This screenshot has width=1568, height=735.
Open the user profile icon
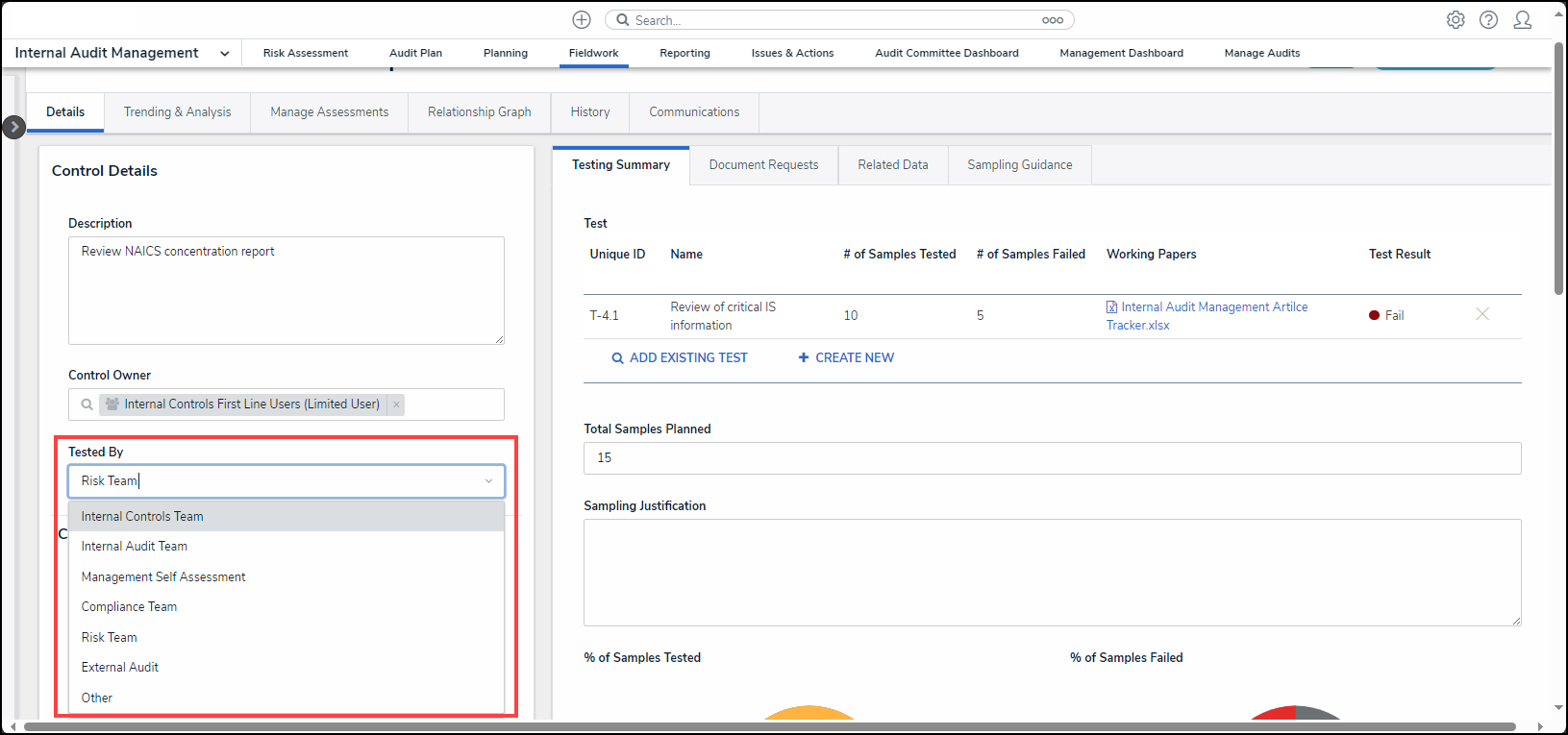(1522, 20)
